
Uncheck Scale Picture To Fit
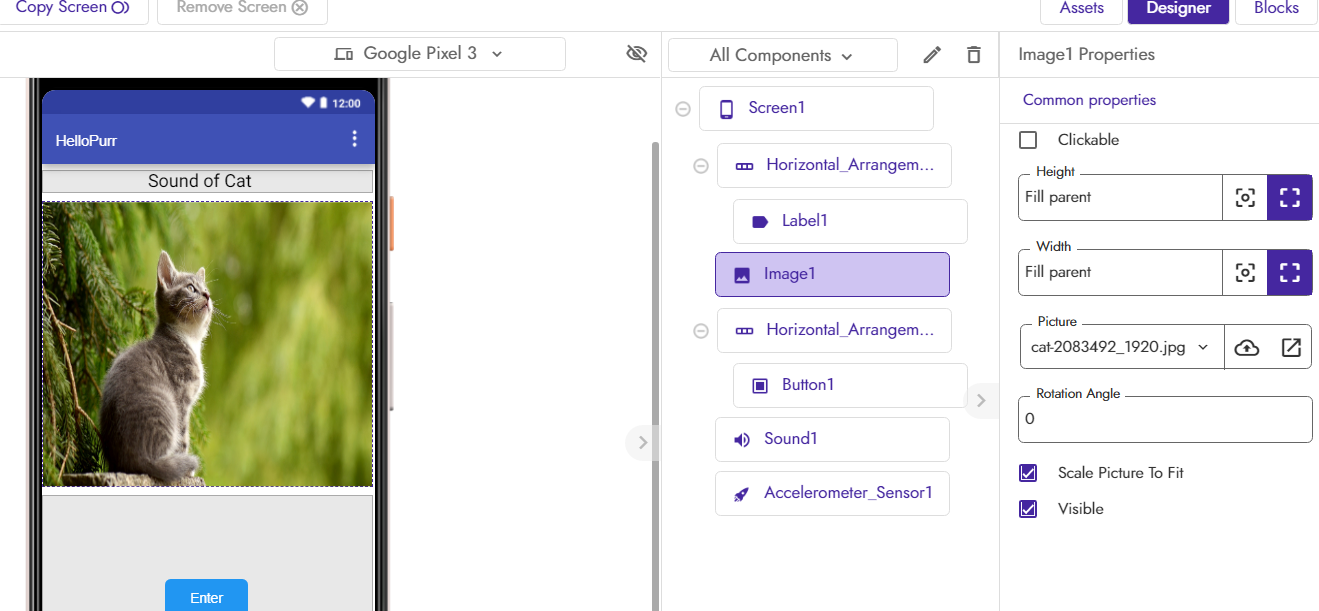(1028, 473)
